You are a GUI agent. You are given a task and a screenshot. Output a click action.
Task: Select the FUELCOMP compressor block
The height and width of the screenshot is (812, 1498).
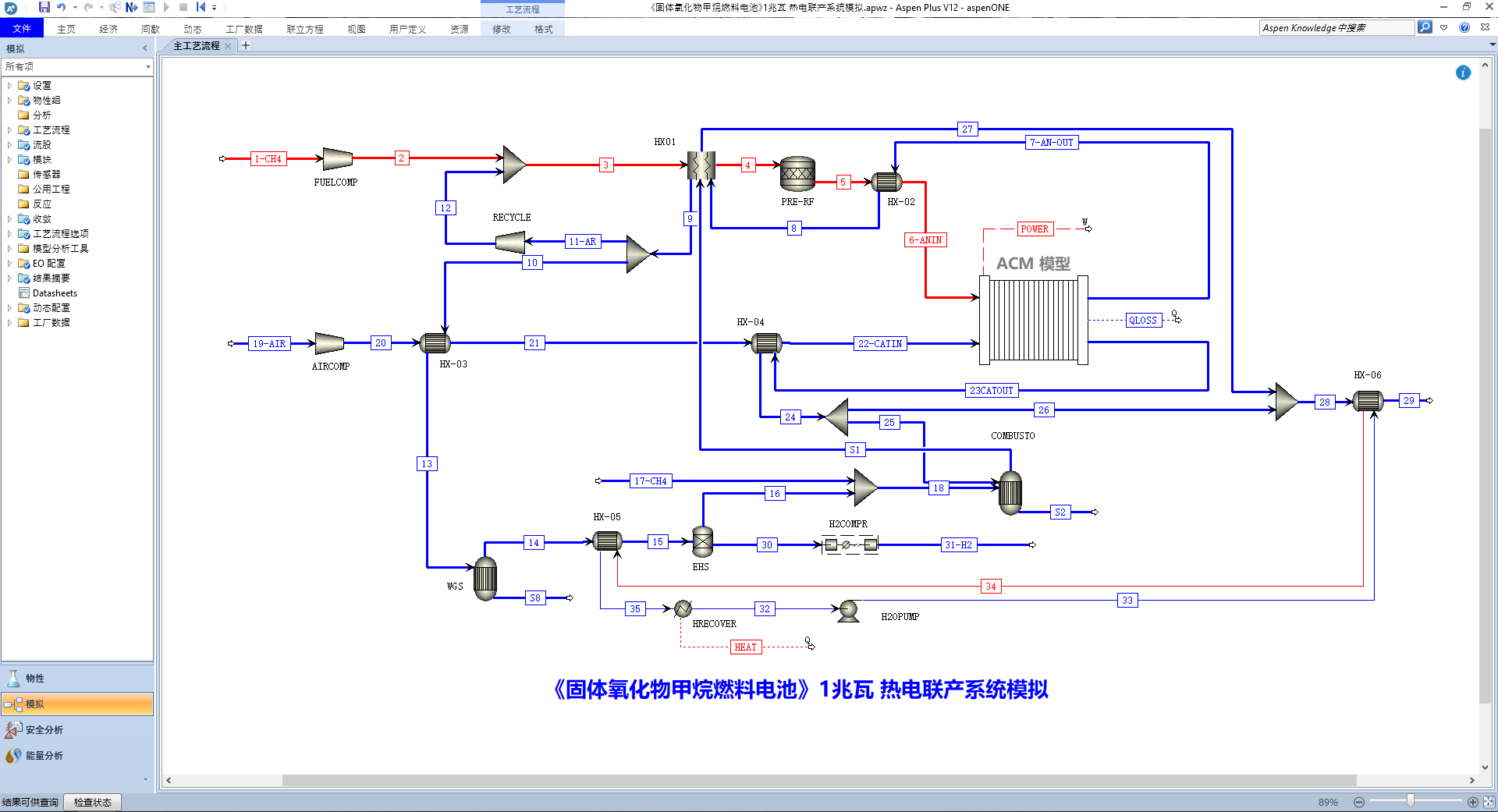pyautogui.click(x=337, y=158)
